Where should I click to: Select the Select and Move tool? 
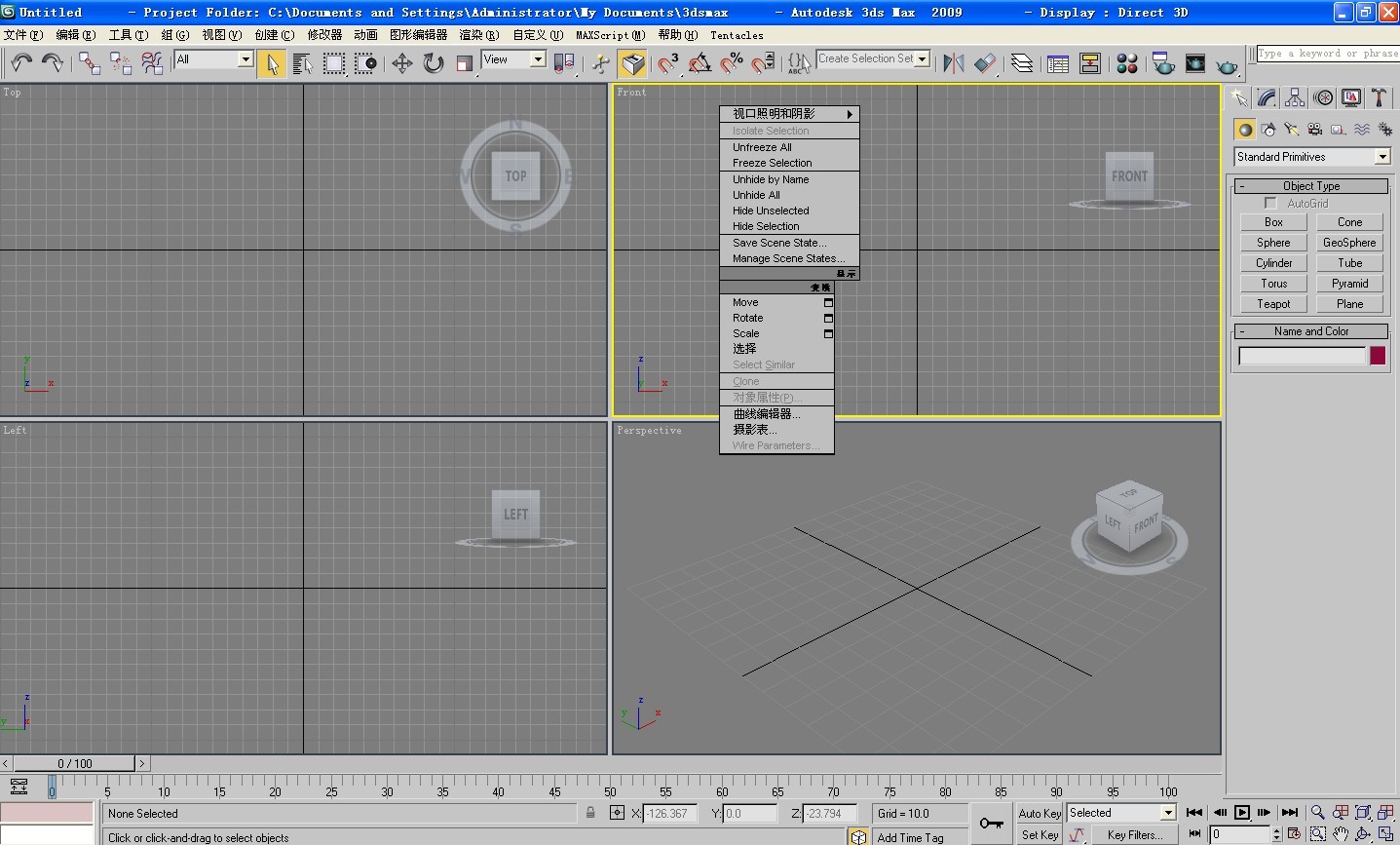click(401, 63)
